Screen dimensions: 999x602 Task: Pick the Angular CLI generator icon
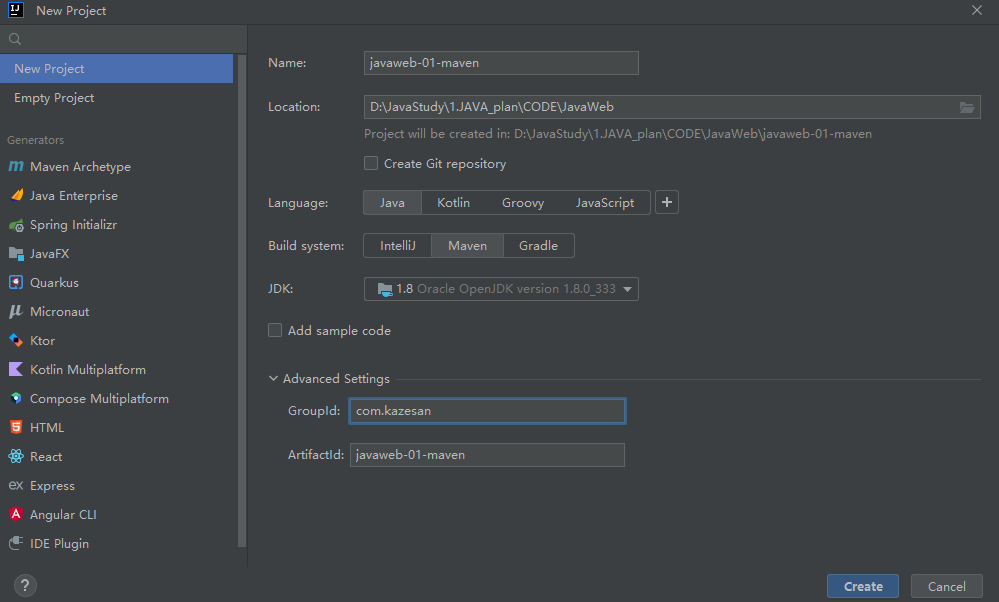coord(16,515)
